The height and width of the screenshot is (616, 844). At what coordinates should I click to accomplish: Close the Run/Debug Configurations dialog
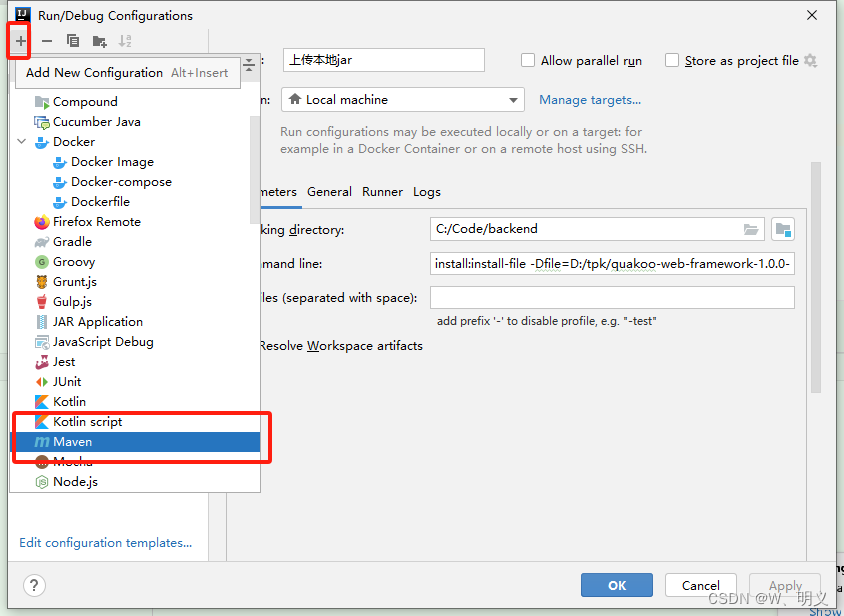pos(812,15)
